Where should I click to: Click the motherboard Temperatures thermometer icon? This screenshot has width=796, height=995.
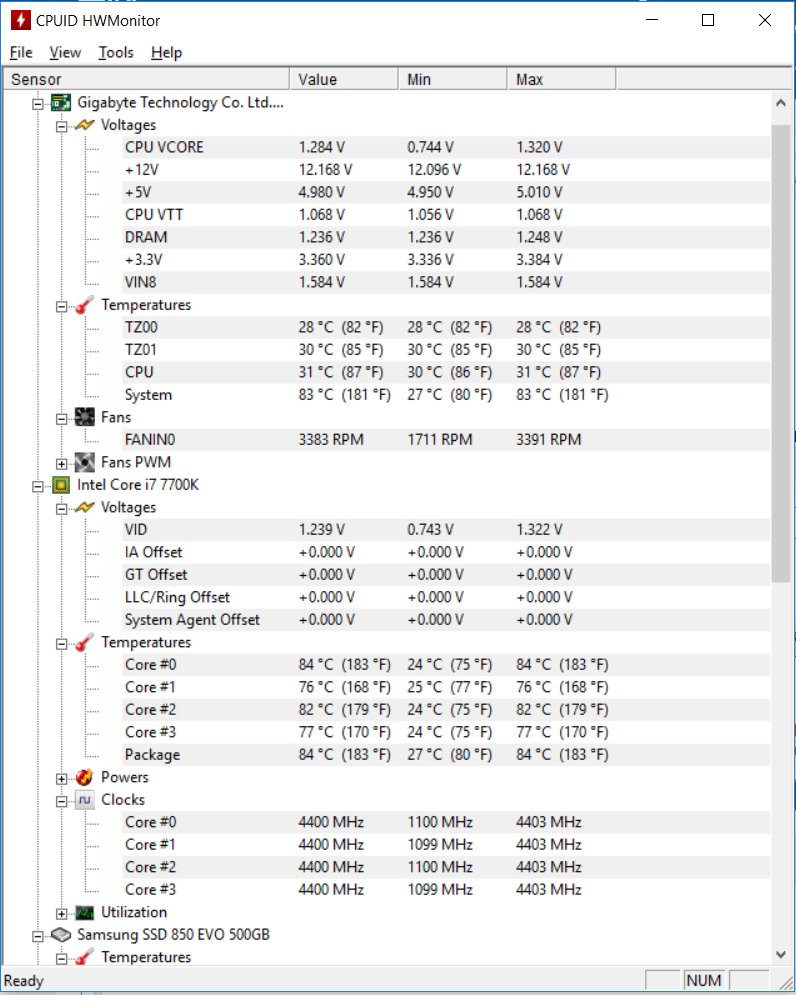(84, 305)
